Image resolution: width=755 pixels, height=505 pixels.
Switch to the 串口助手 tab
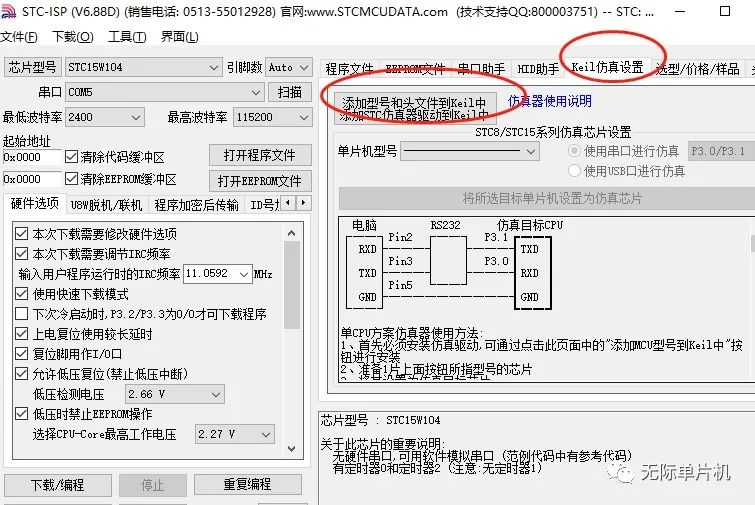(482, 69)
